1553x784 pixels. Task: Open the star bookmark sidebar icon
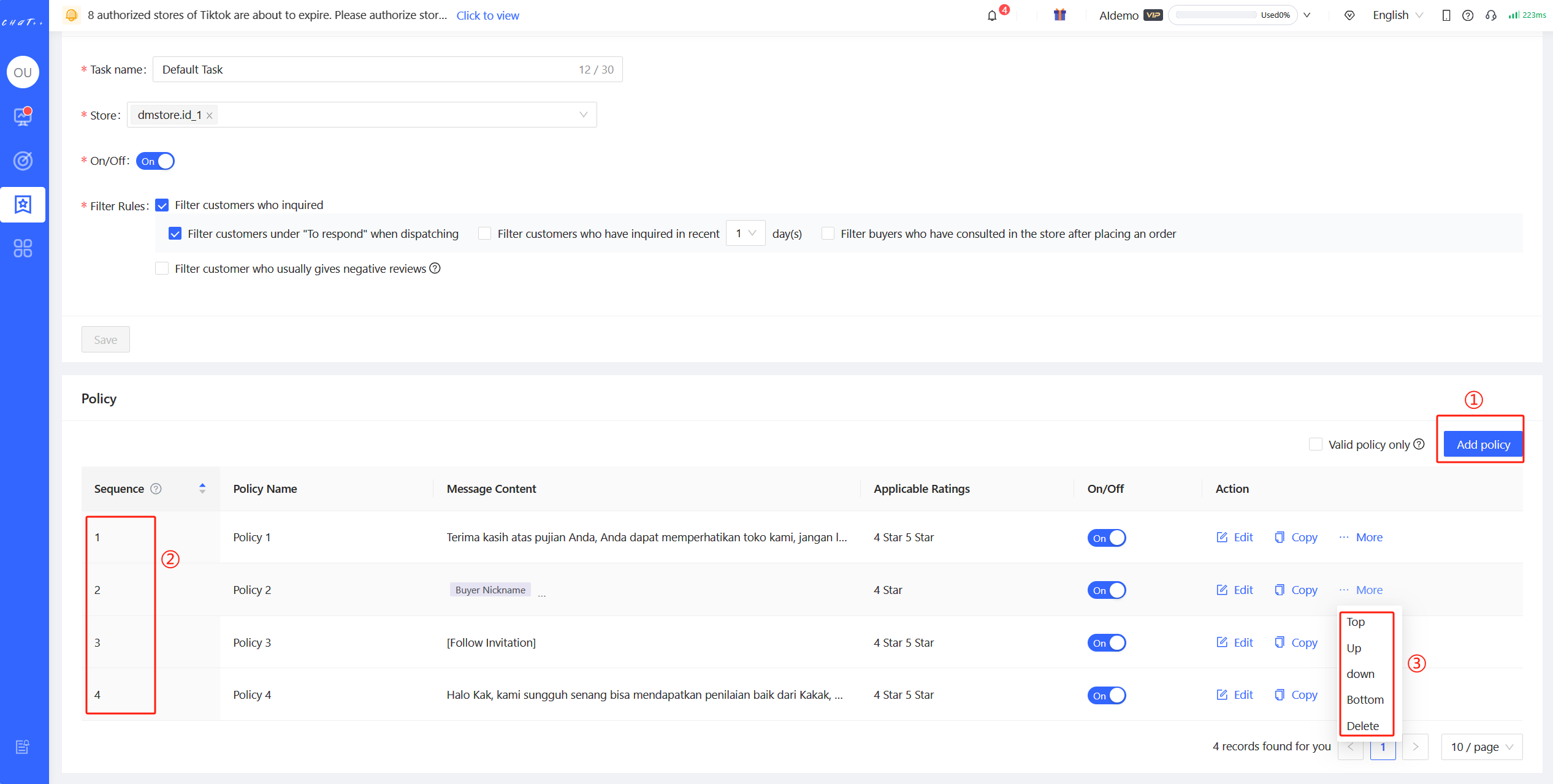tap(23, 204)
